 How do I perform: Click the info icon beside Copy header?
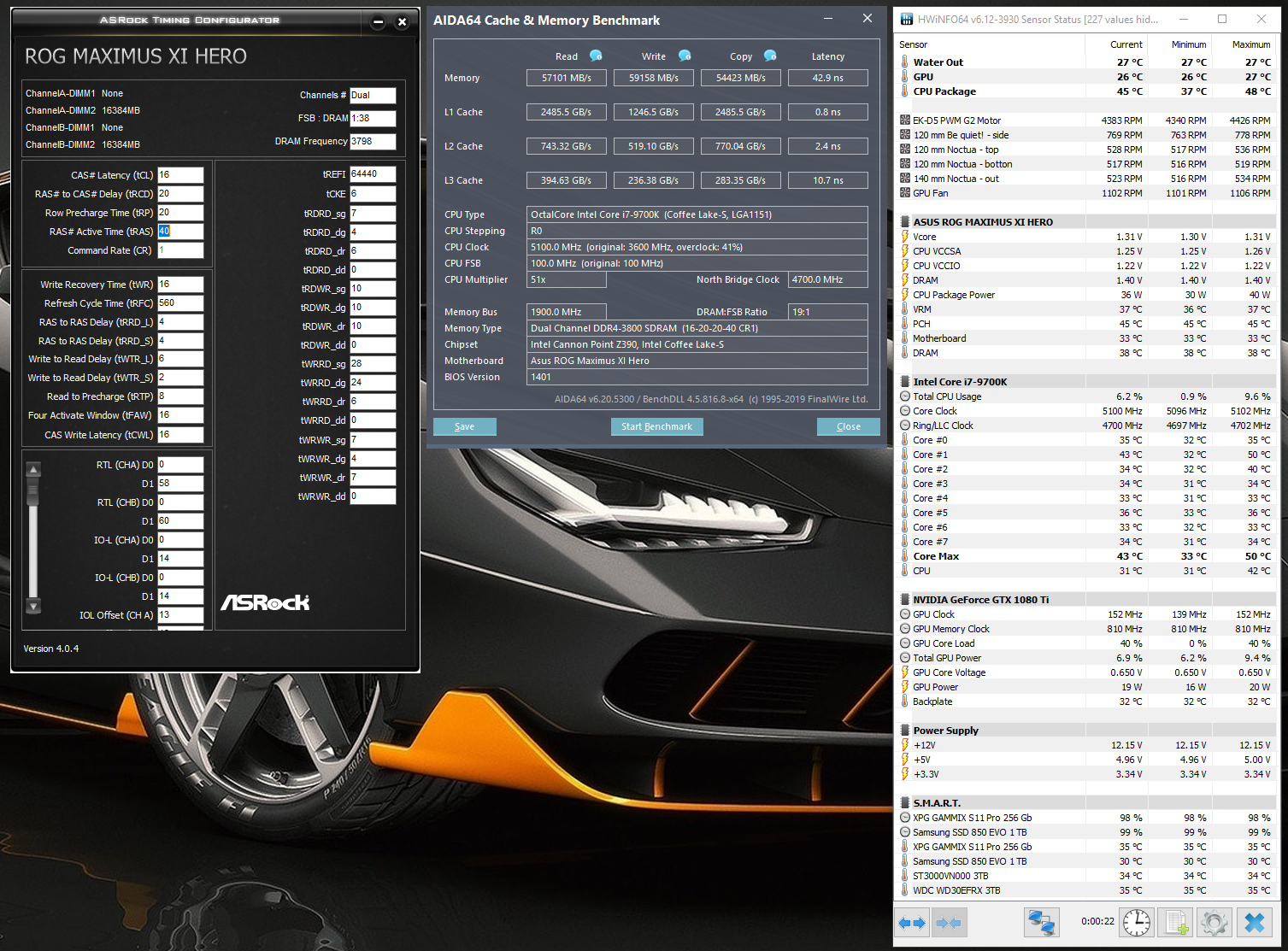pos(770,56)
